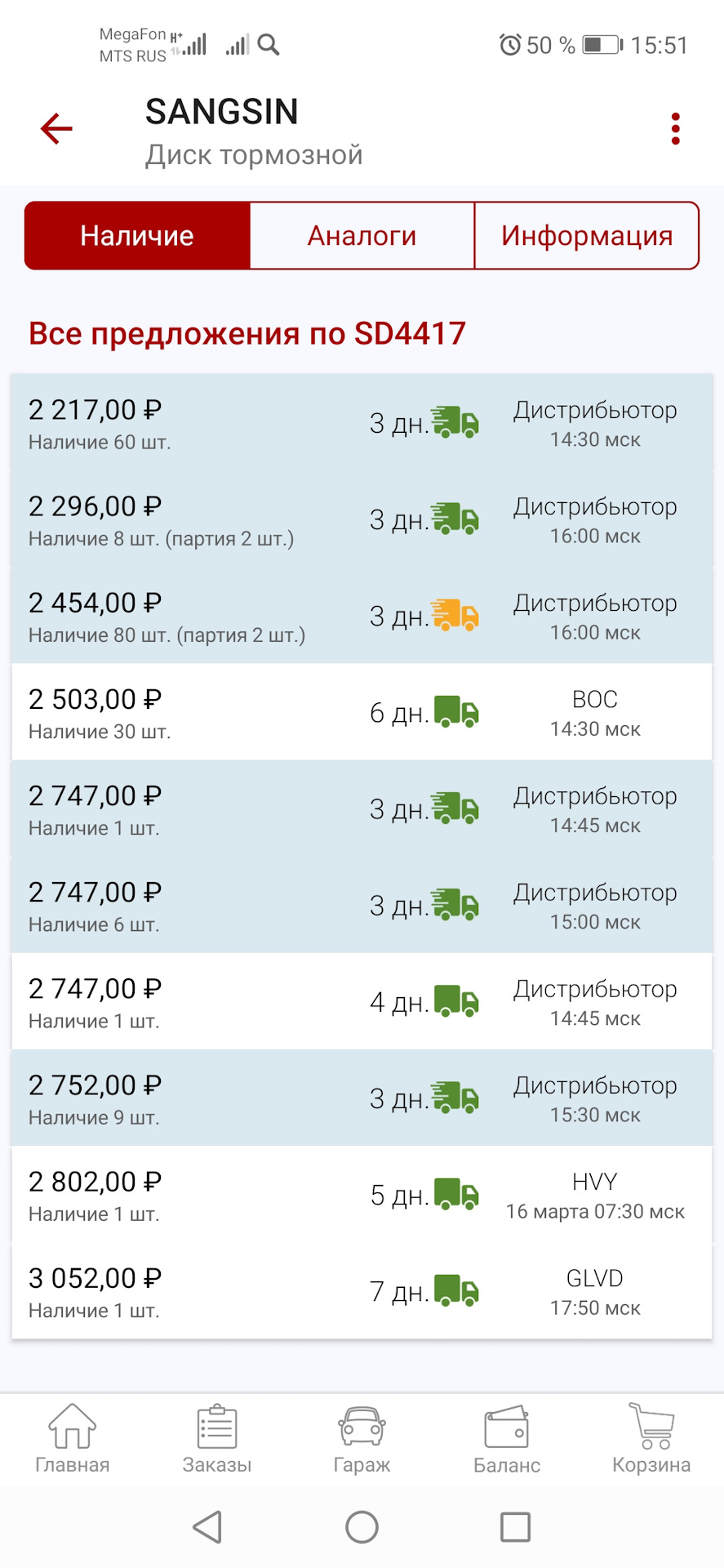The image size is (724, 1568).
Task: Tap the truck icon on 2 217,00 ₽ offer
Action: tap(455, 423)
